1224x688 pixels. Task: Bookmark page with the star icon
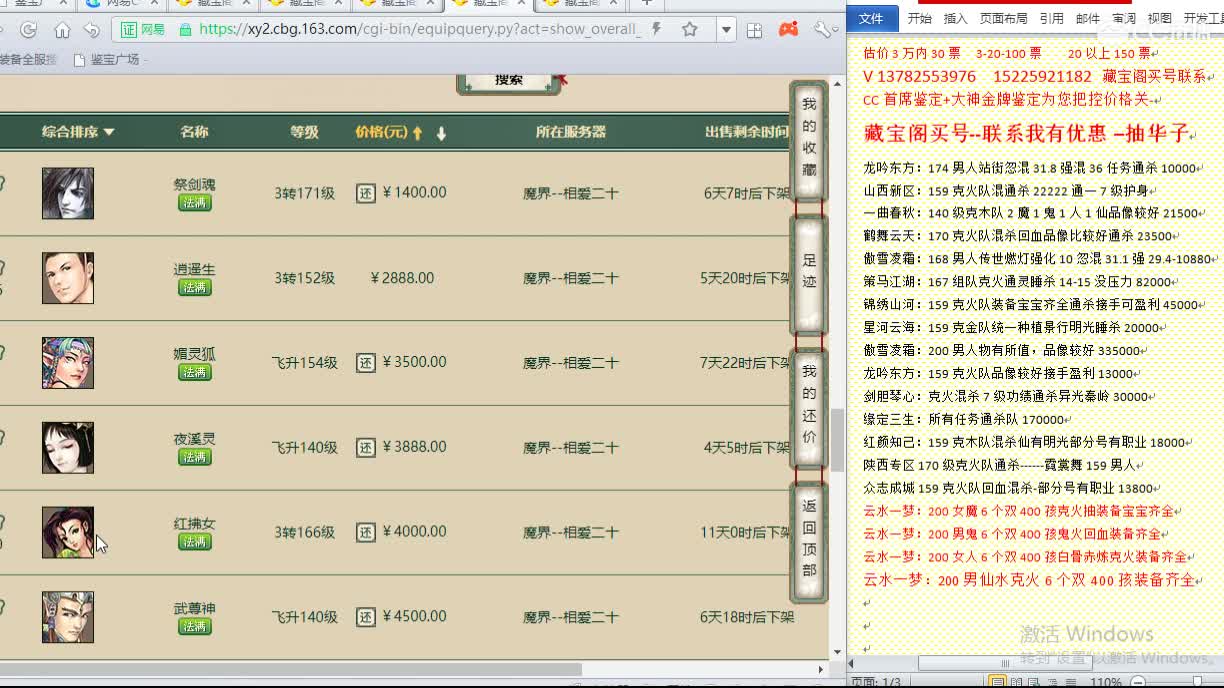click(689, 29)
